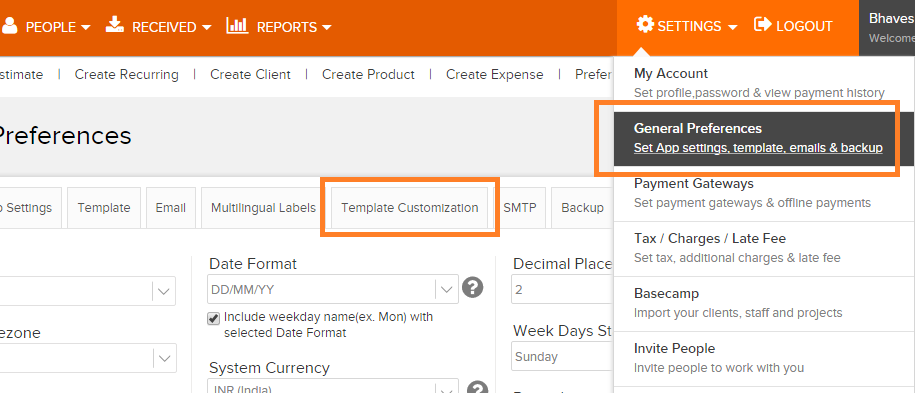Click the person icon beside PEOPLE
Viewport: 915px width, 393px height.
tap(10, 26)
